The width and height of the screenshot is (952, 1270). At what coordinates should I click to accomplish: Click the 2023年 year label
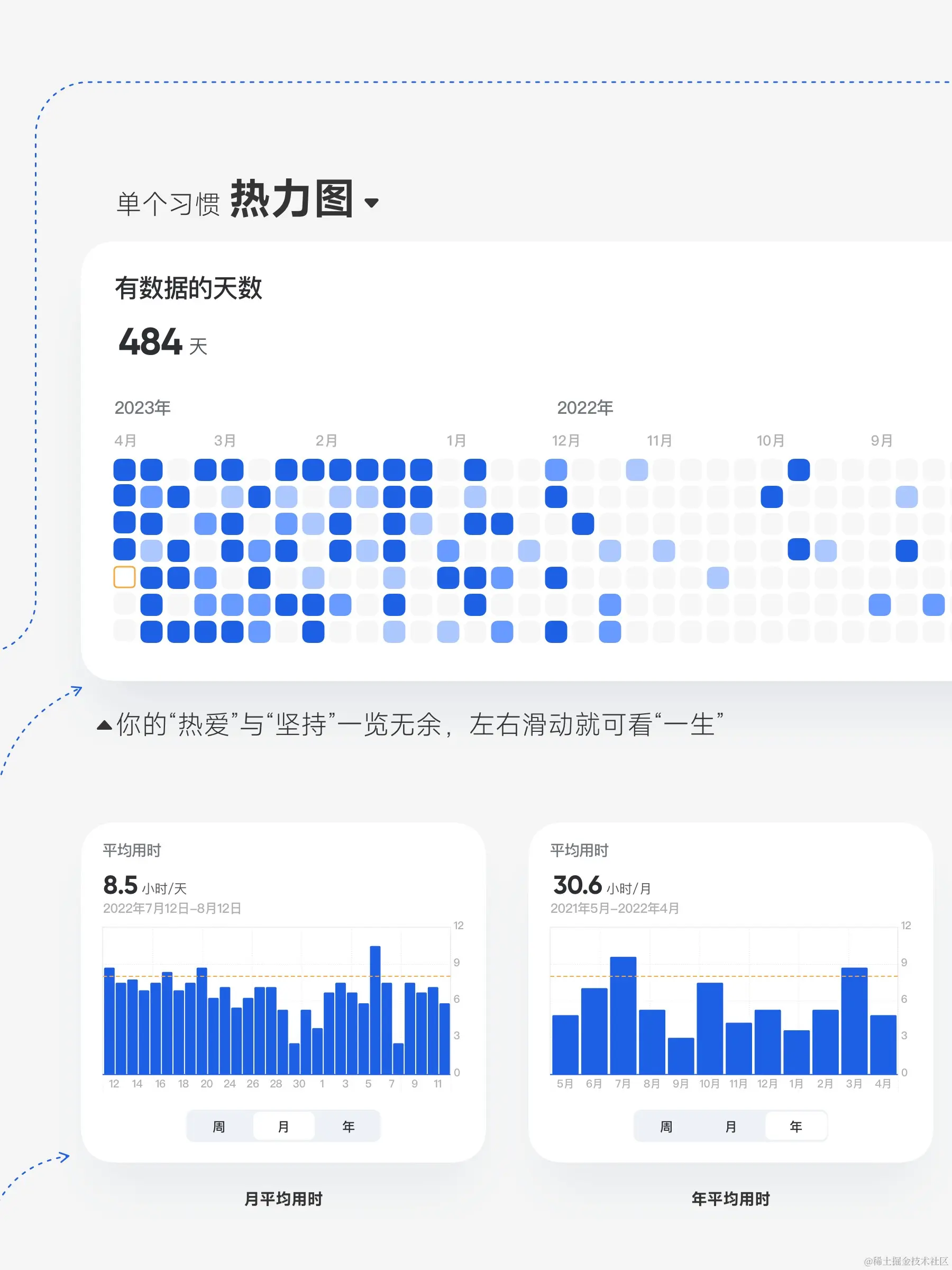click(142, 407)
